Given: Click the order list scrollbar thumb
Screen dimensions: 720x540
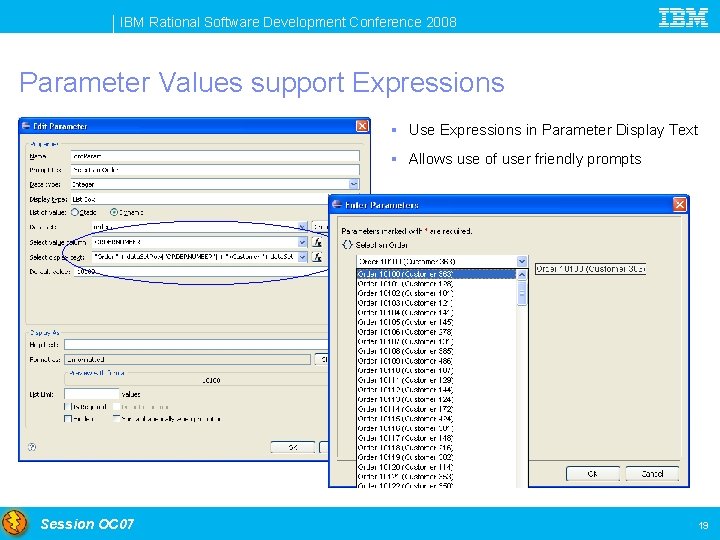Looking at the screenshot, I should pyautogui.click(x=522, y=293).
